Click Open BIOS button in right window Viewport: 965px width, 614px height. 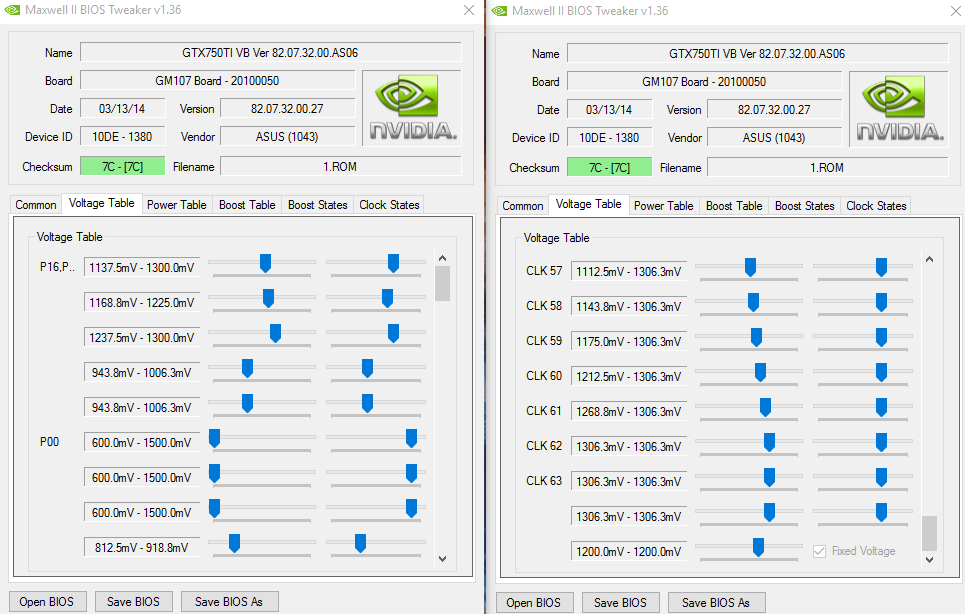(534, 603)
